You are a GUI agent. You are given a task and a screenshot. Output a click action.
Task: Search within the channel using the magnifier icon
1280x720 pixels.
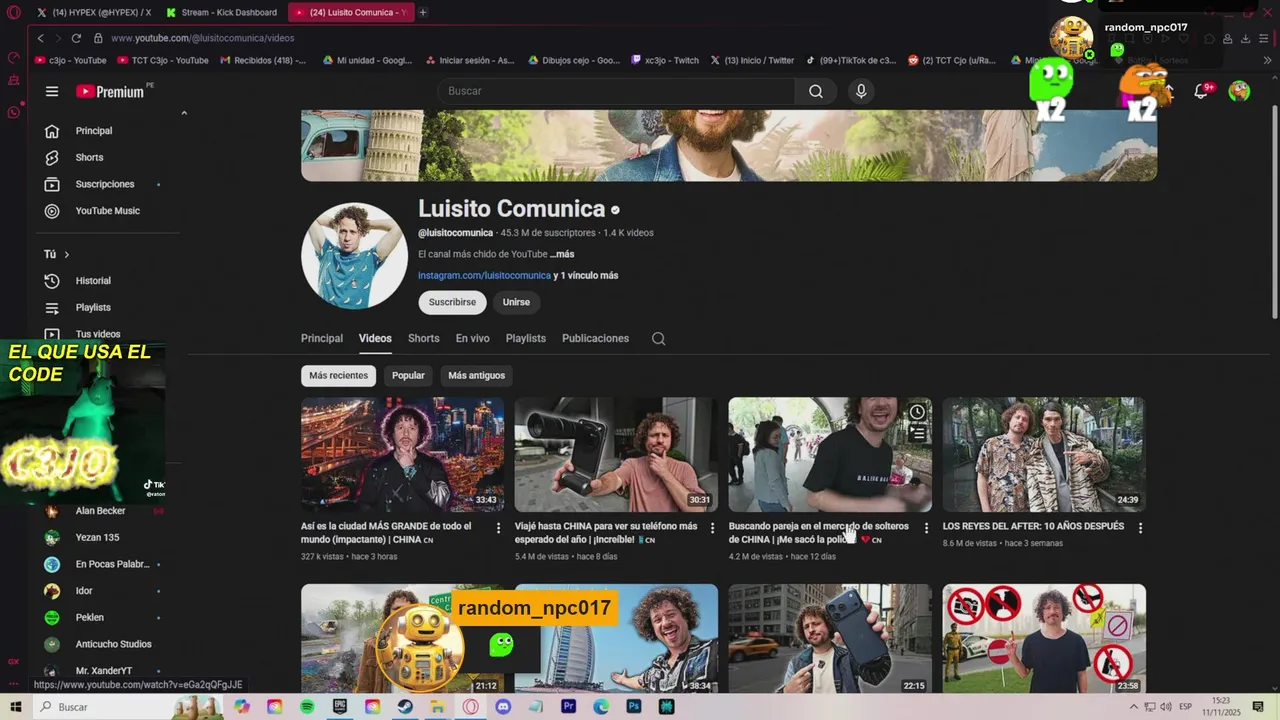(x=658, y=339)
